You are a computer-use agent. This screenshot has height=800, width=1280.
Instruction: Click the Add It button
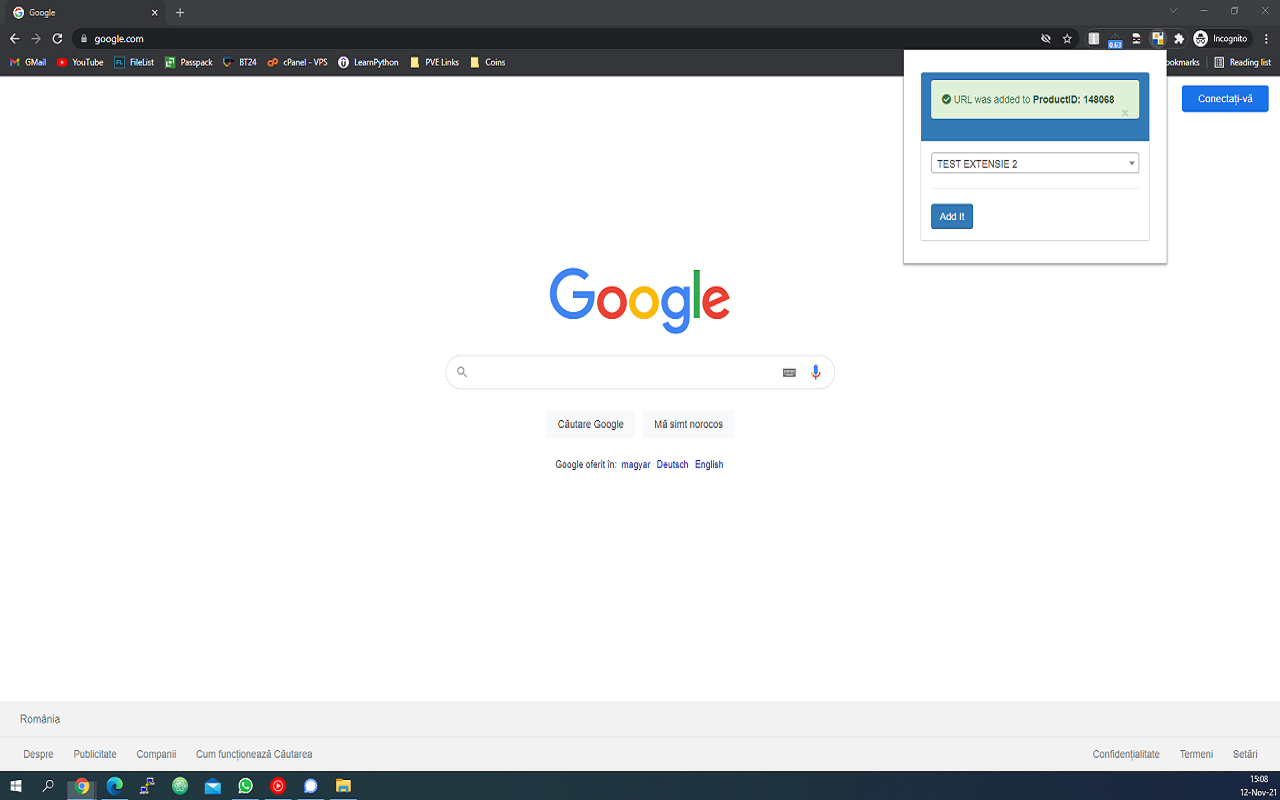pyautogui.click(x=952, y=216)
